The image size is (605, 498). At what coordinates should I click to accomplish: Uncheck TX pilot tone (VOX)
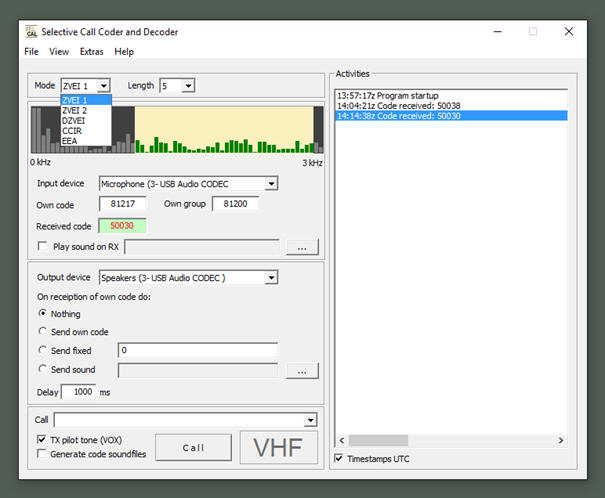[x=42, y=440]
